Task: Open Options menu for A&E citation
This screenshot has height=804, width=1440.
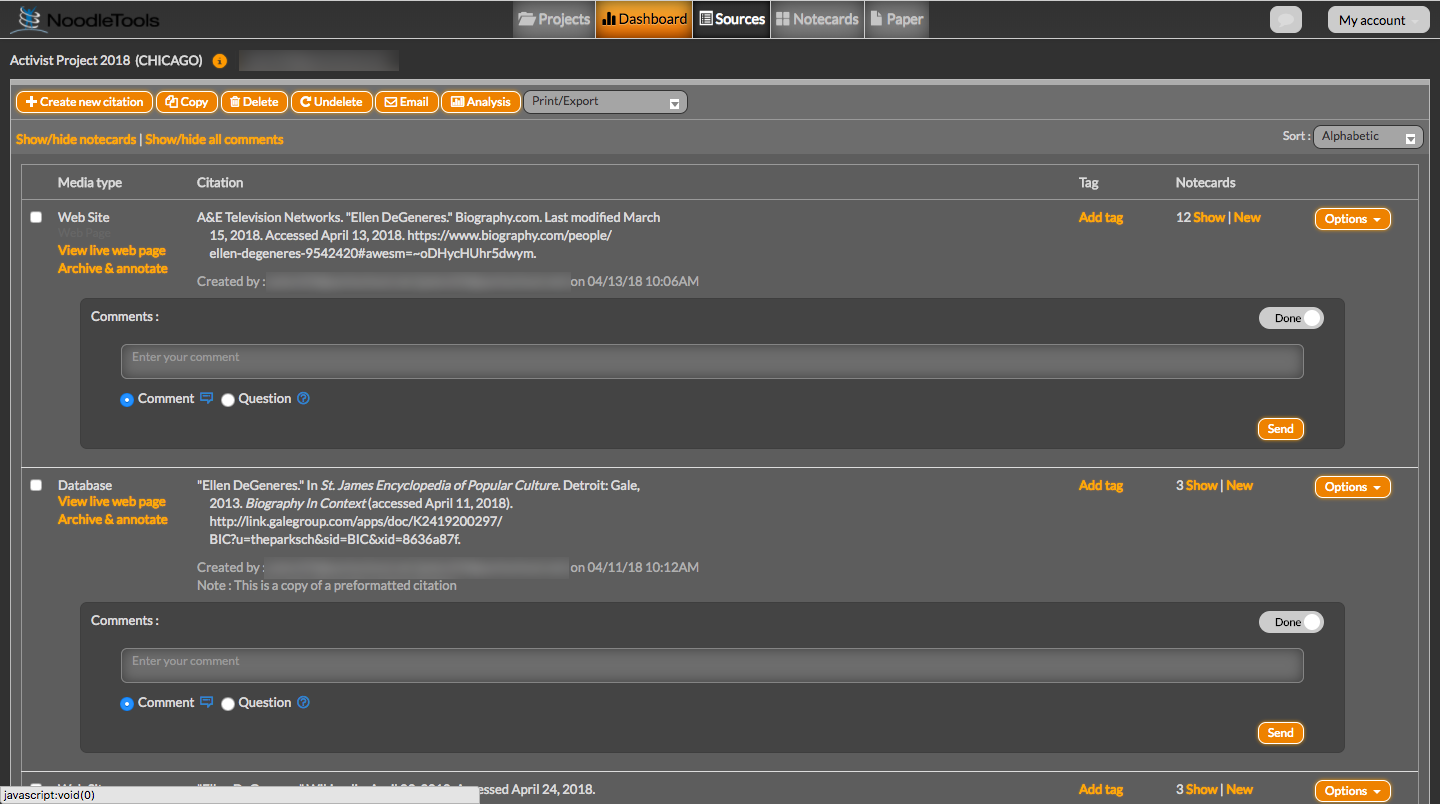Action: [1352, 219]
